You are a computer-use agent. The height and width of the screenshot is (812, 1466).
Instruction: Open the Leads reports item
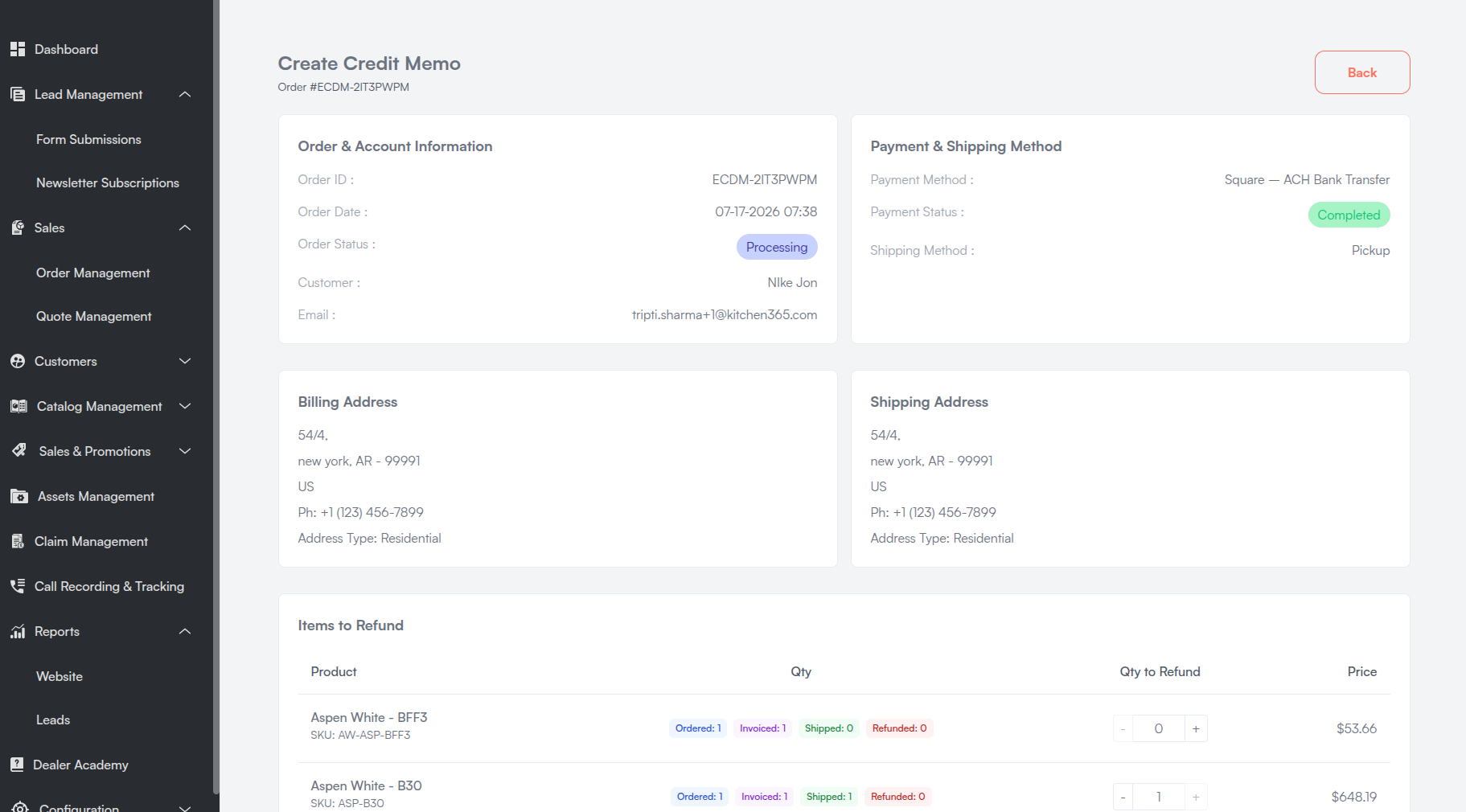coord(53,720)
